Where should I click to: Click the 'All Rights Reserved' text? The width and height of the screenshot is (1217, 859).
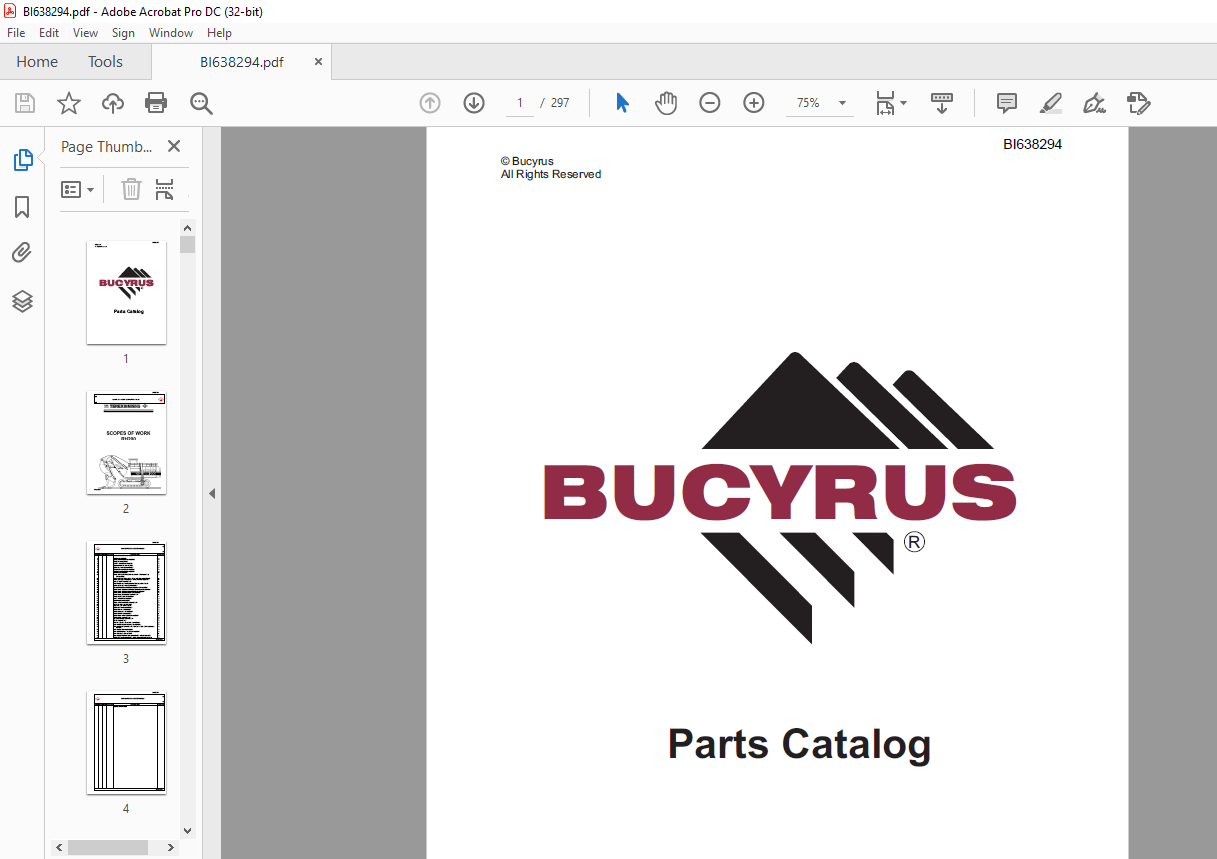(x=551, y=174)
